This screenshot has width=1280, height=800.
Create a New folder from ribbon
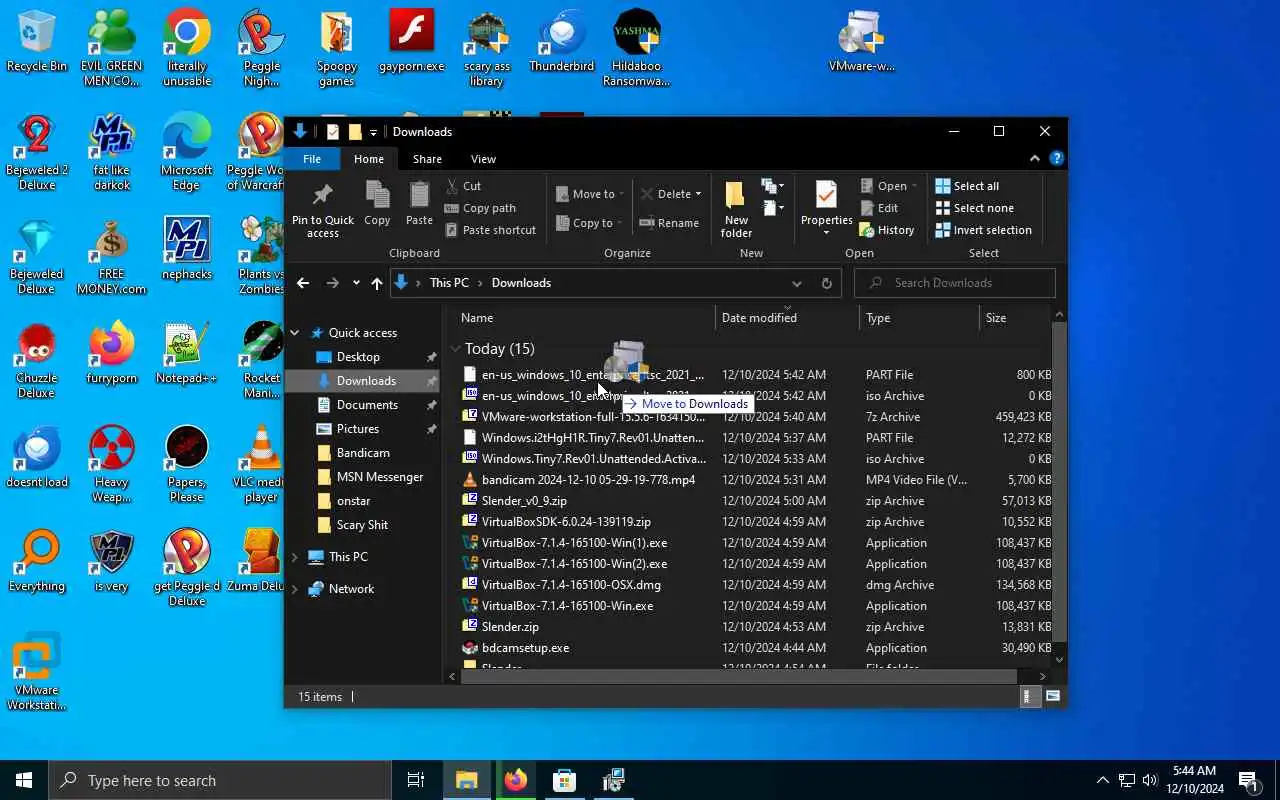coord(736,210)
